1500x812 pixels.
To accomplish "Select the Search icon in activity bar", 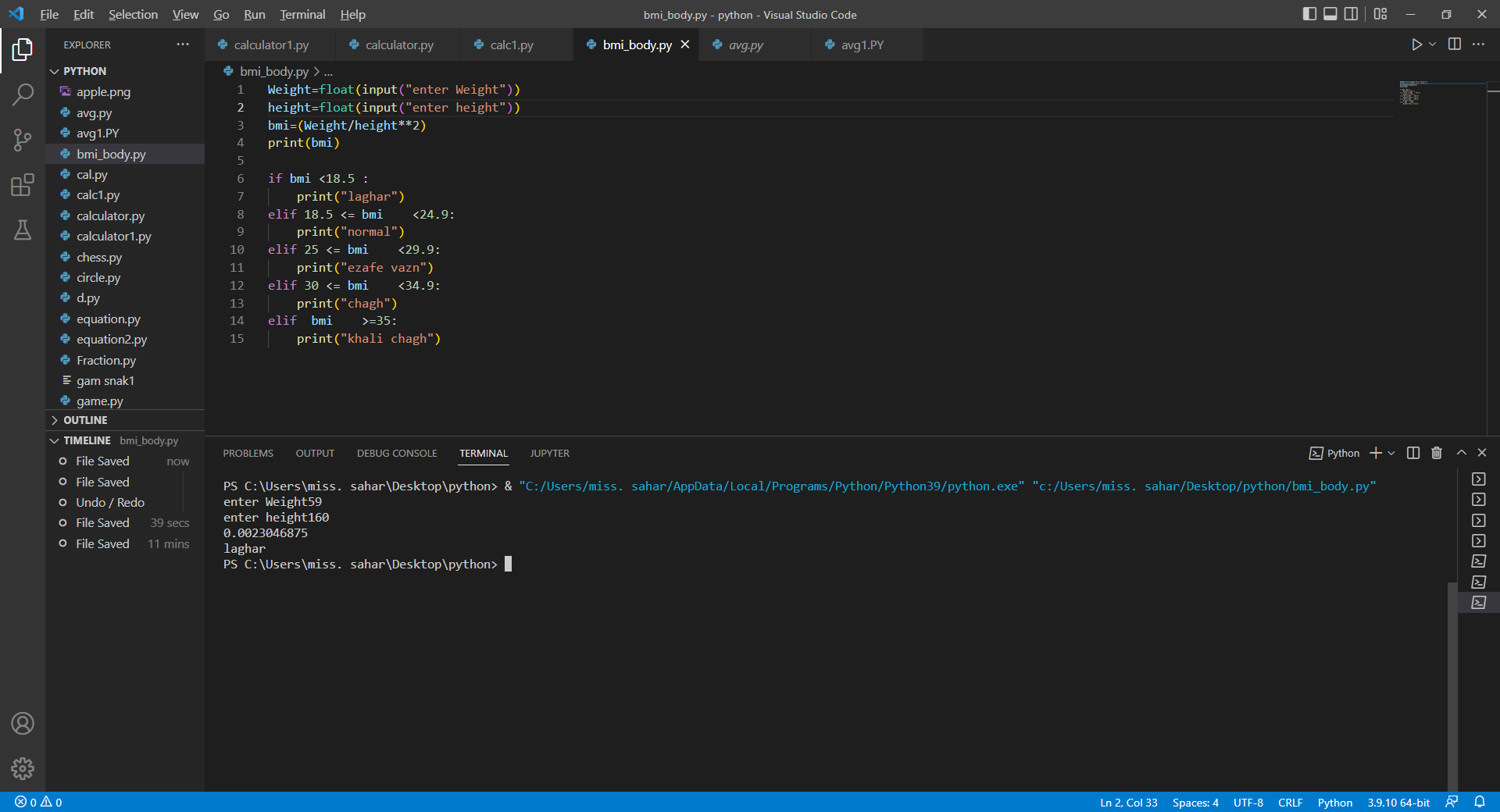I will pyautogui.click(x=23, y=93).
